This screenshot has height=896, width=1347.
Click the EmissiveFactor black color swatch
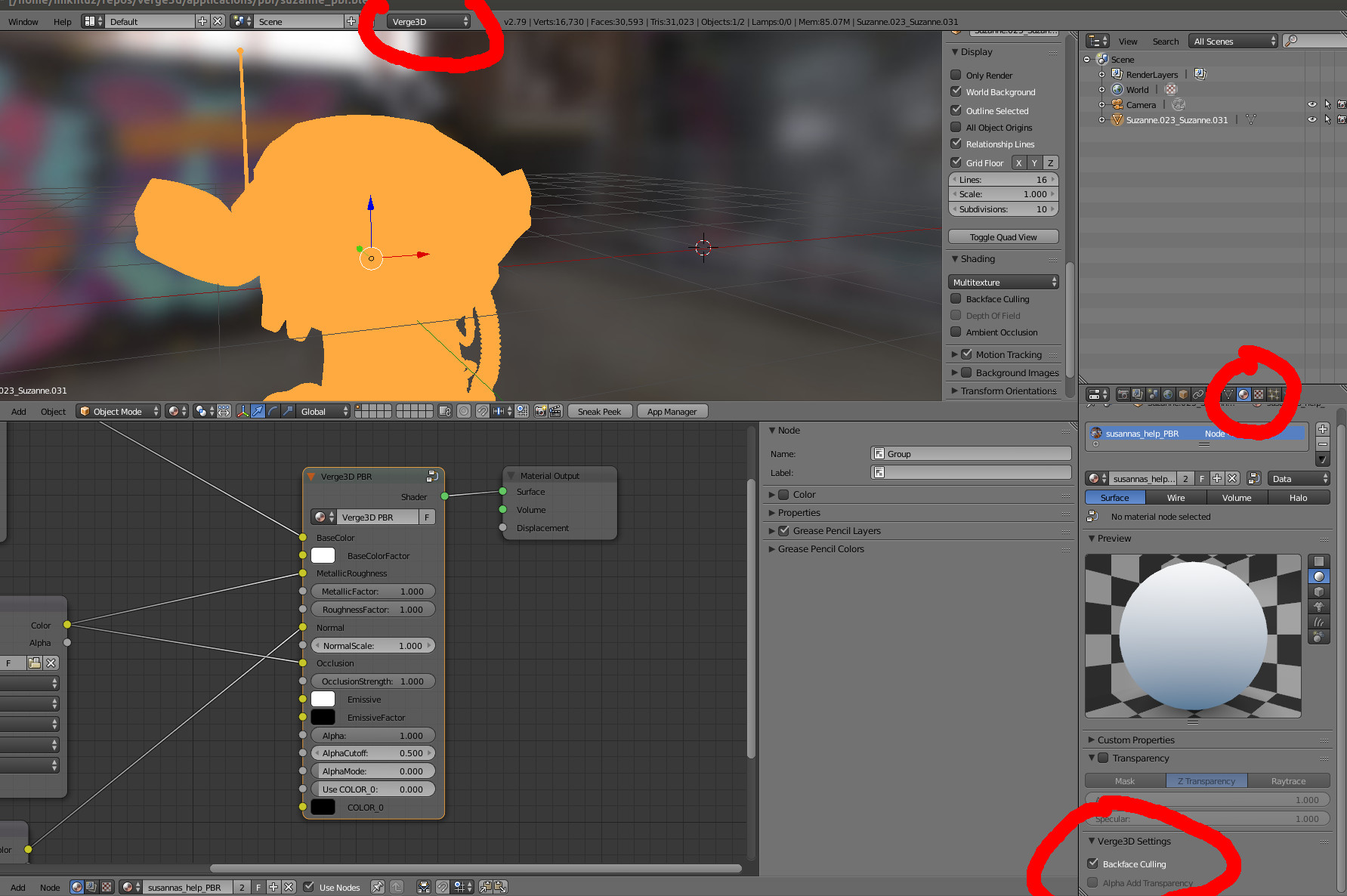pyautogui.click(x=323, y=717)
